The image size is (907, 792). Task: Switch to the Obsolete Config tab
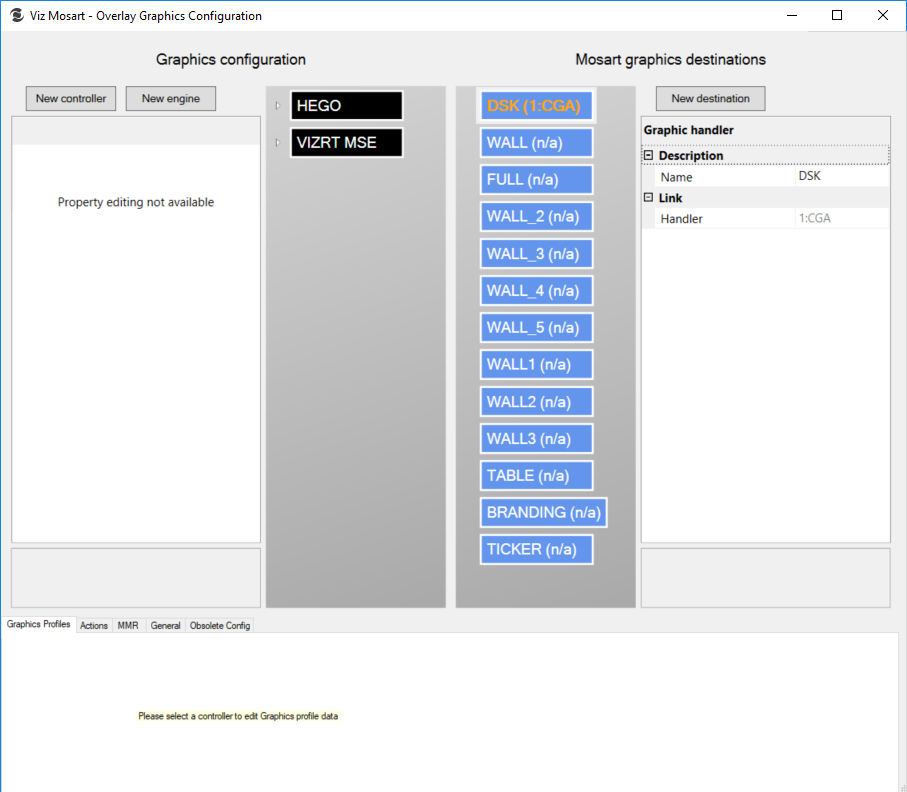pos(220,625)
